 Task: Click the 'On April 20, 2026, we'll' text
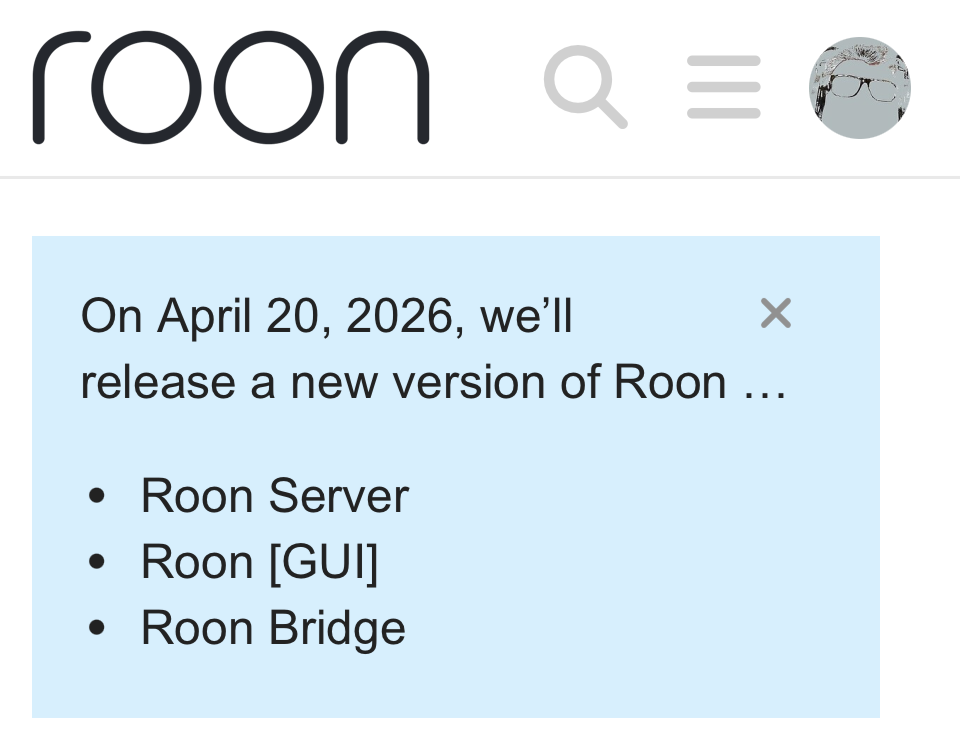pos(327,316)
